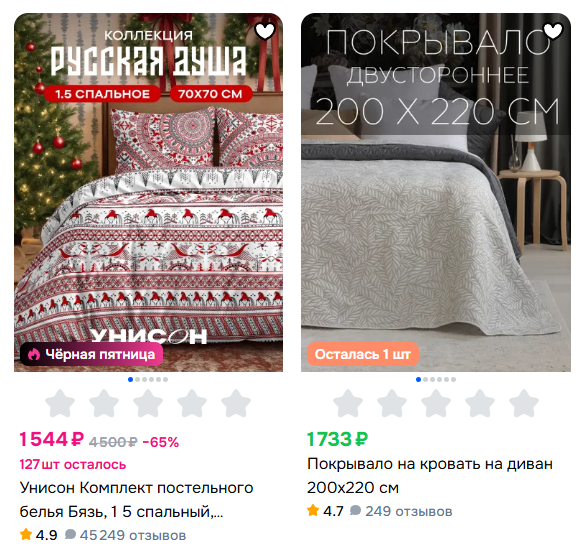The image size is (584, 552).
Task: Click the fourth rating star under the bedspread
Action: 480,403
